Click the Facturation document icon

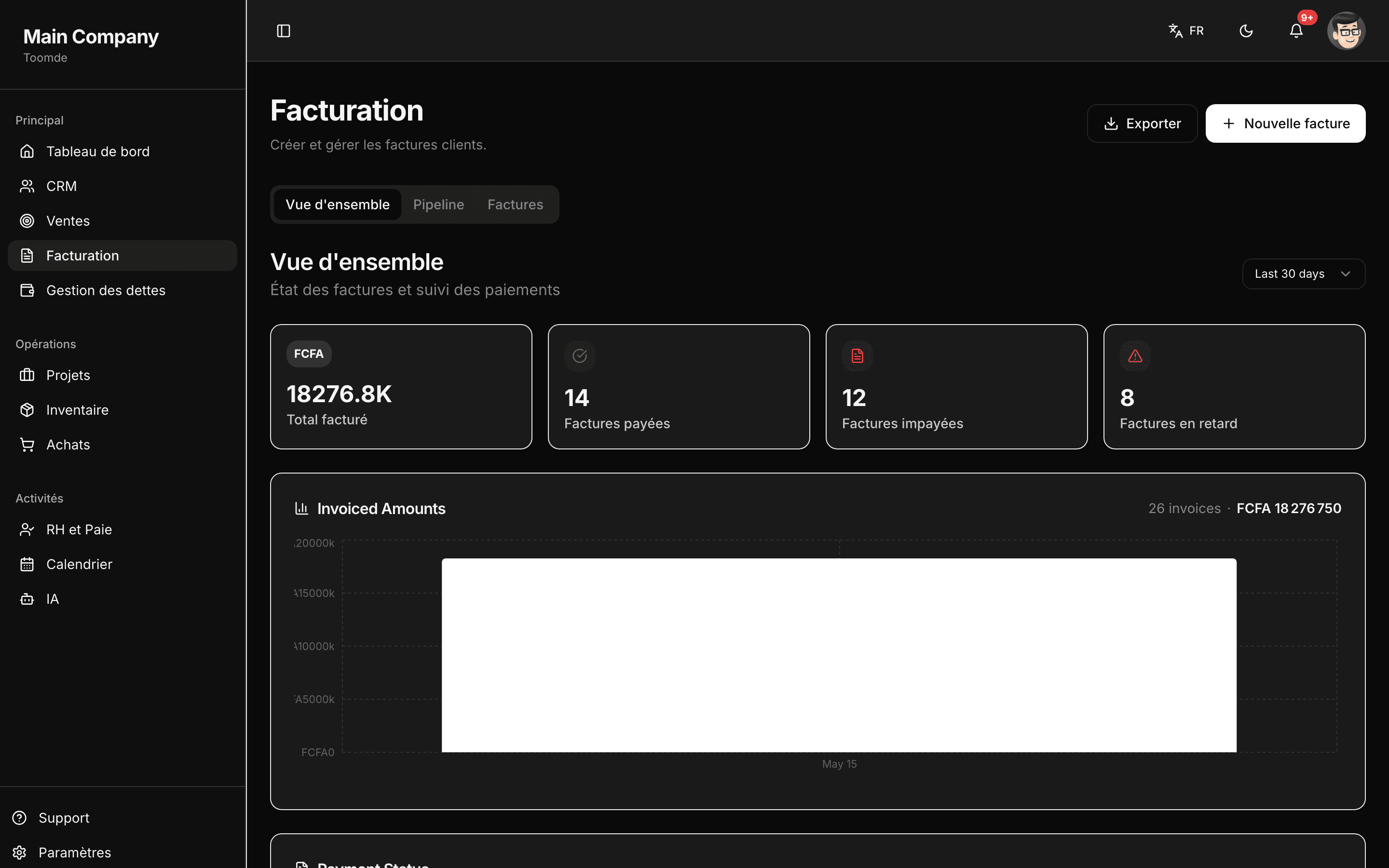point(27,256)
